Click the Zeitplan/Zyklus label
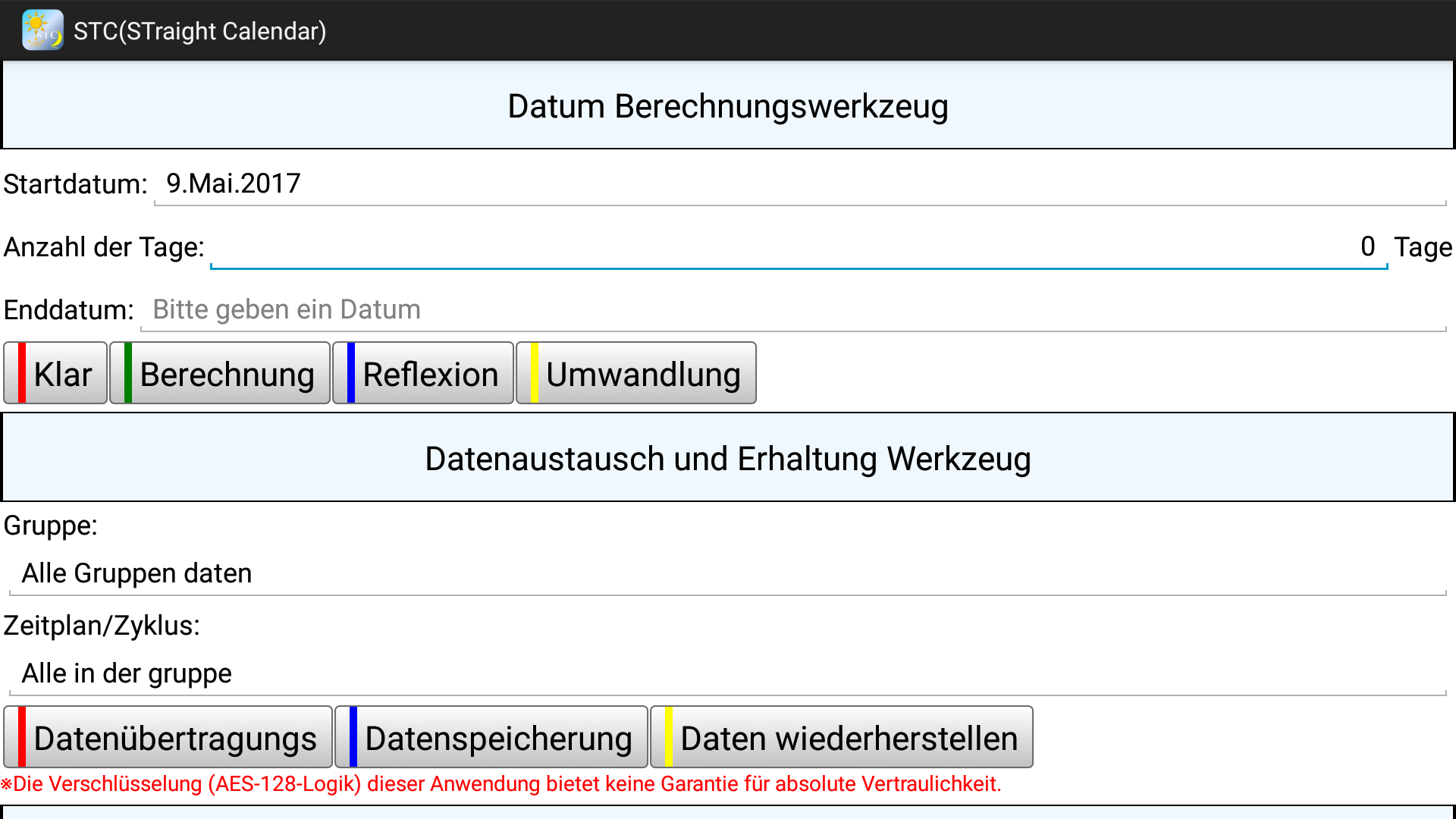The width and height of the screenshot is (1456, 819). [102, 626]
